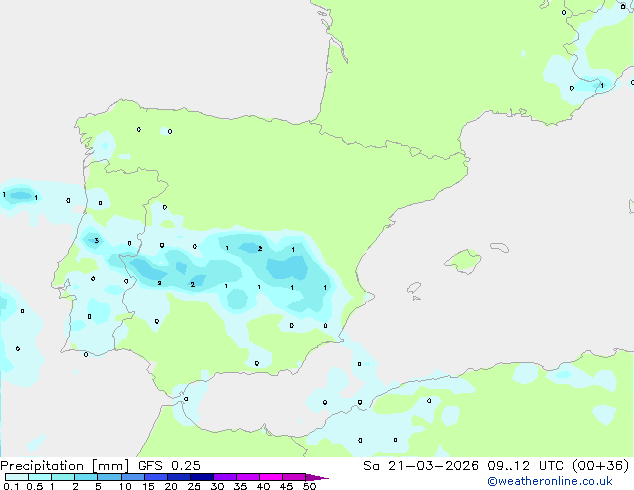Click the above-50 arrow at legend end

tap(317, 477)
